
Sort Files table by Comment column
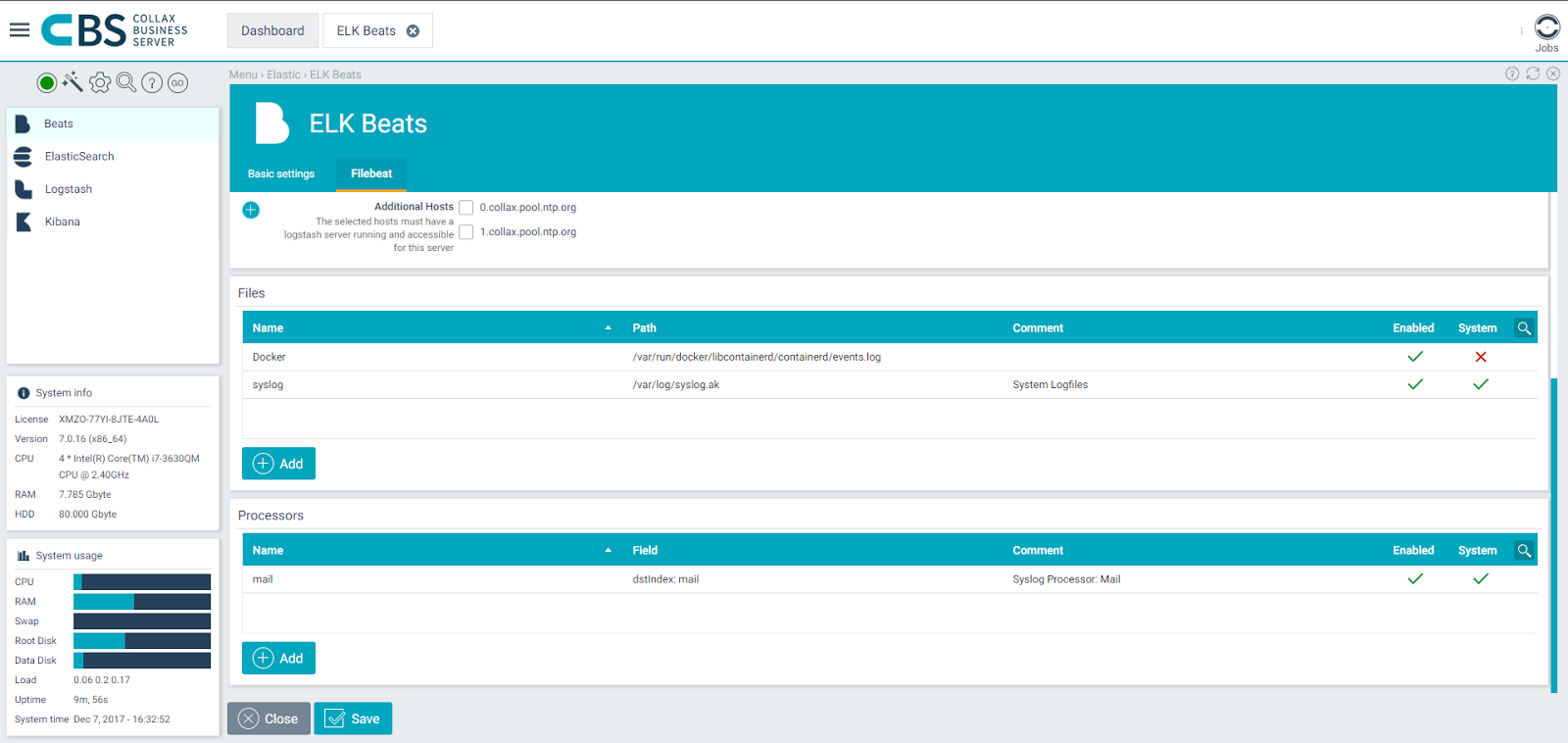1038,328
